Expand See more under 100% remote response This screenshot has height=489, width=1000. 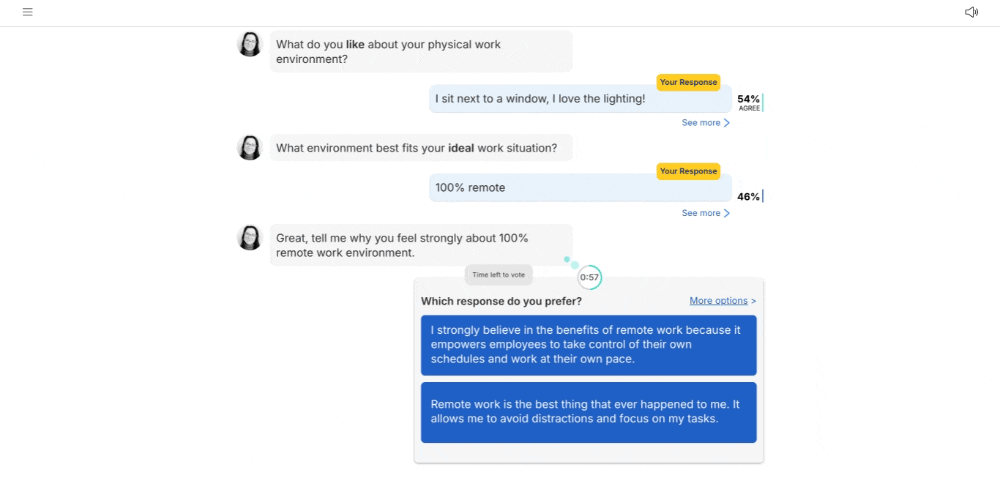[x=705, y=213]
